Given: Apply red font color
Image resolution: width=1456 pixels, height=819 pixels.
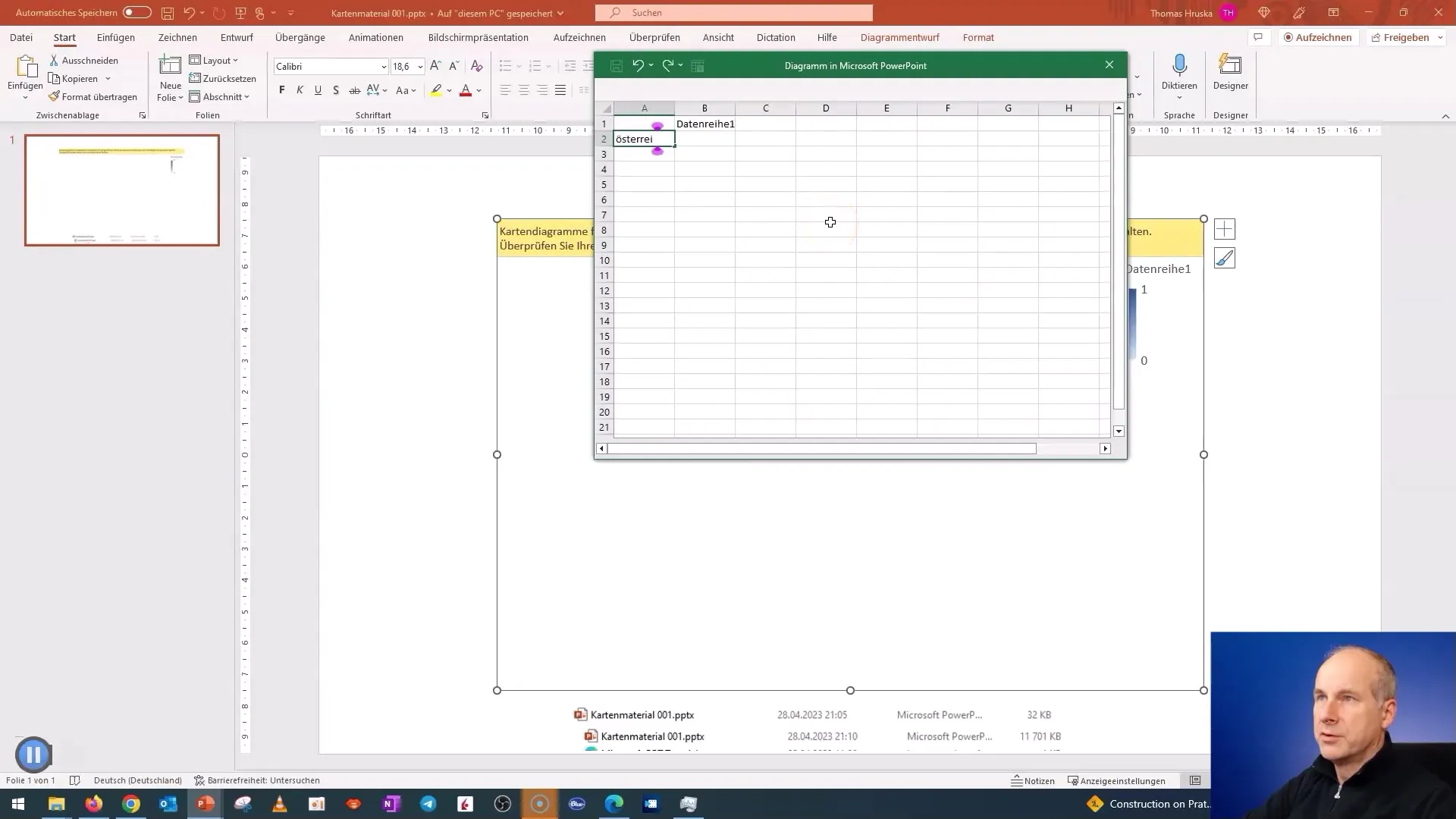Looking at the screenshot, I should click(466, 90).
